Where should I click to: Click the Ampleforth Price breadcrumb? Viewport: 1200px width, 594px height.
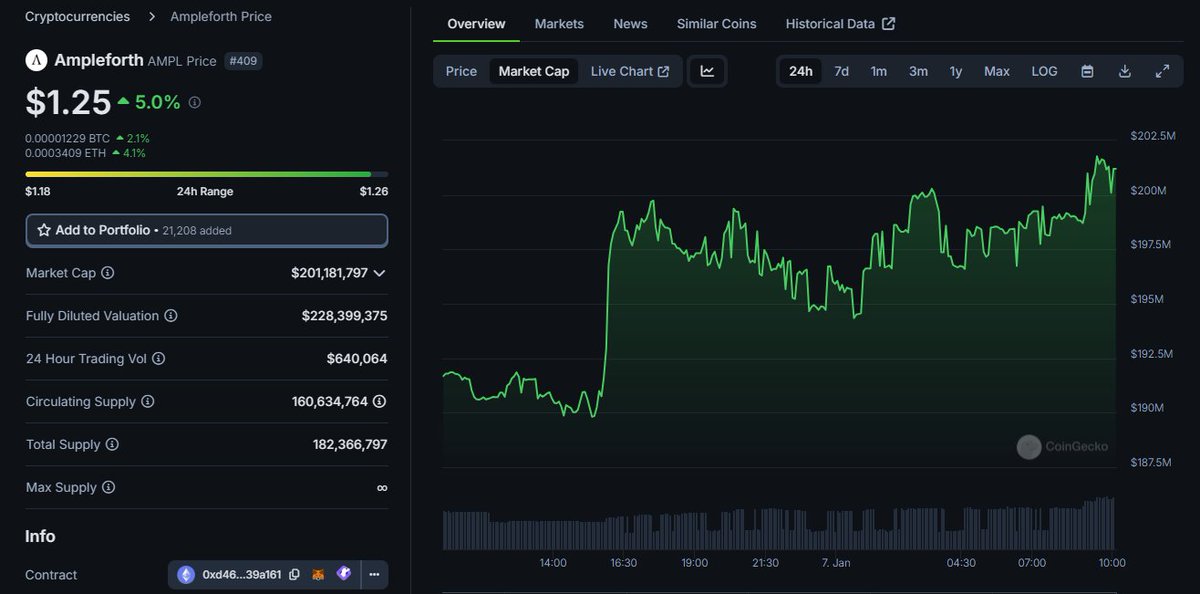[x=221, y=17]
